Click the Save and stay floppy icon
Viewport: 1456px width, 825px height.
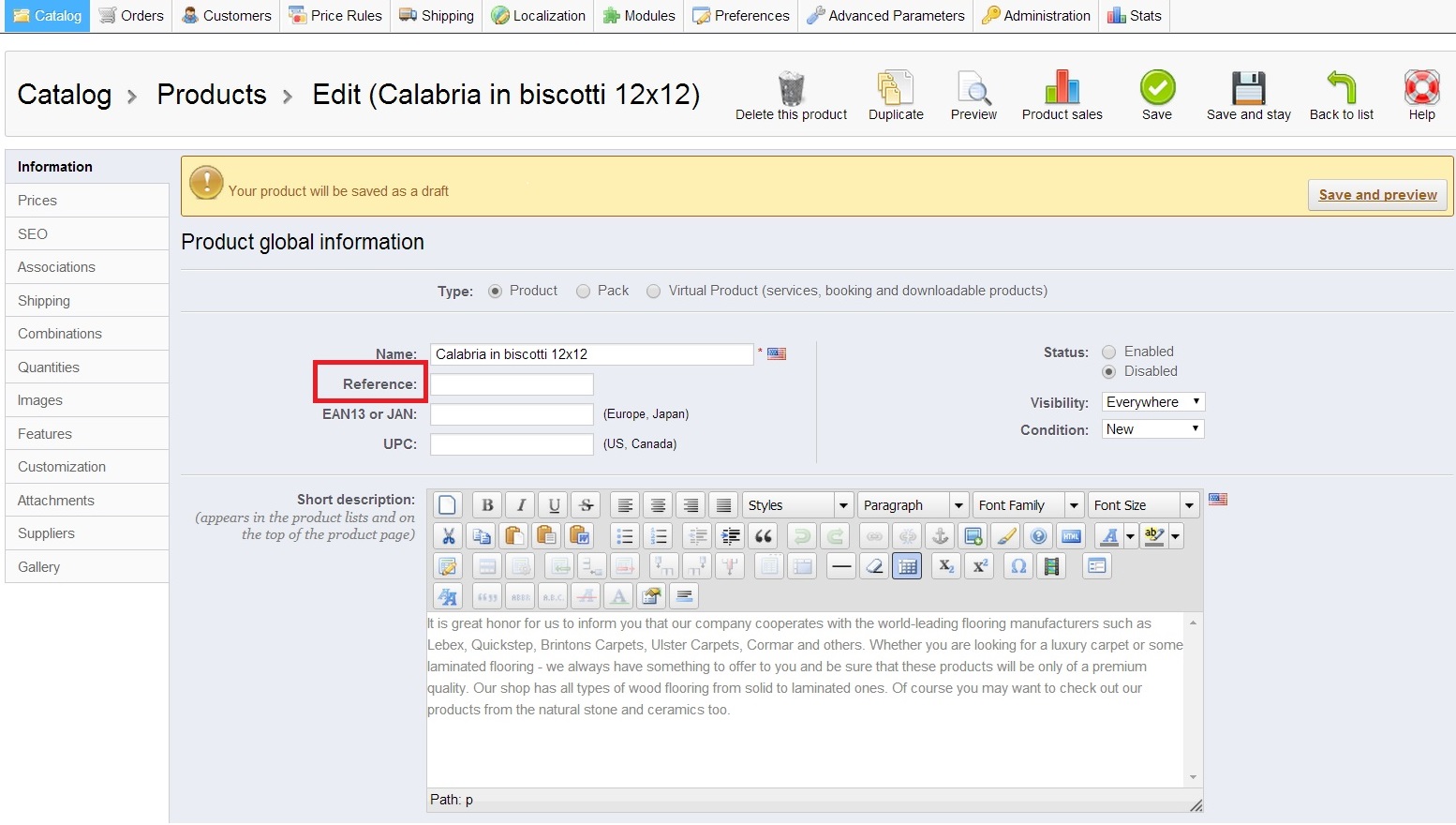tap(1248, 89)
